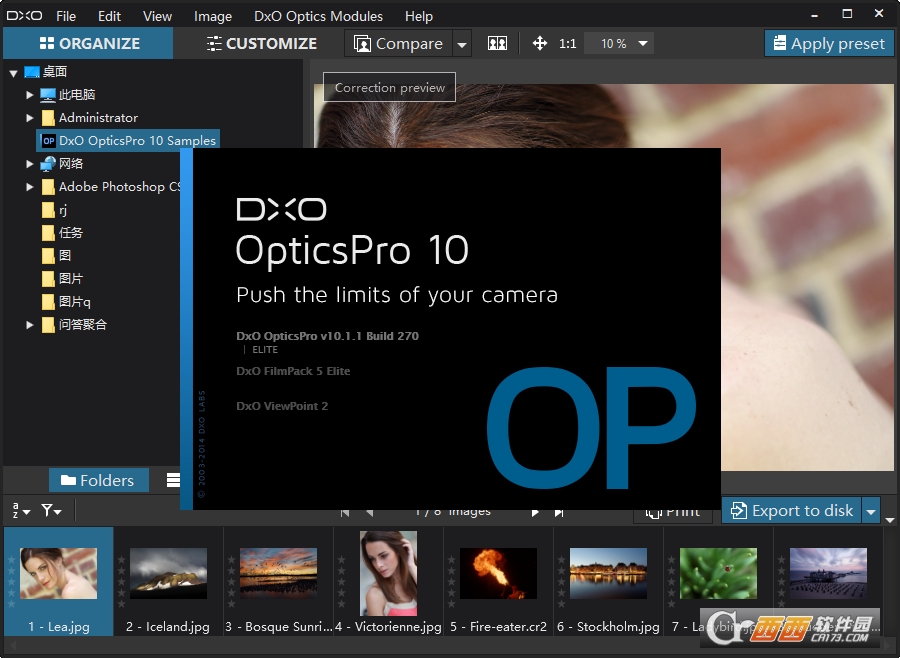Viewport: 900px width, 658px height.
Task: Go to first image in filmstrip
Action: 344,513
